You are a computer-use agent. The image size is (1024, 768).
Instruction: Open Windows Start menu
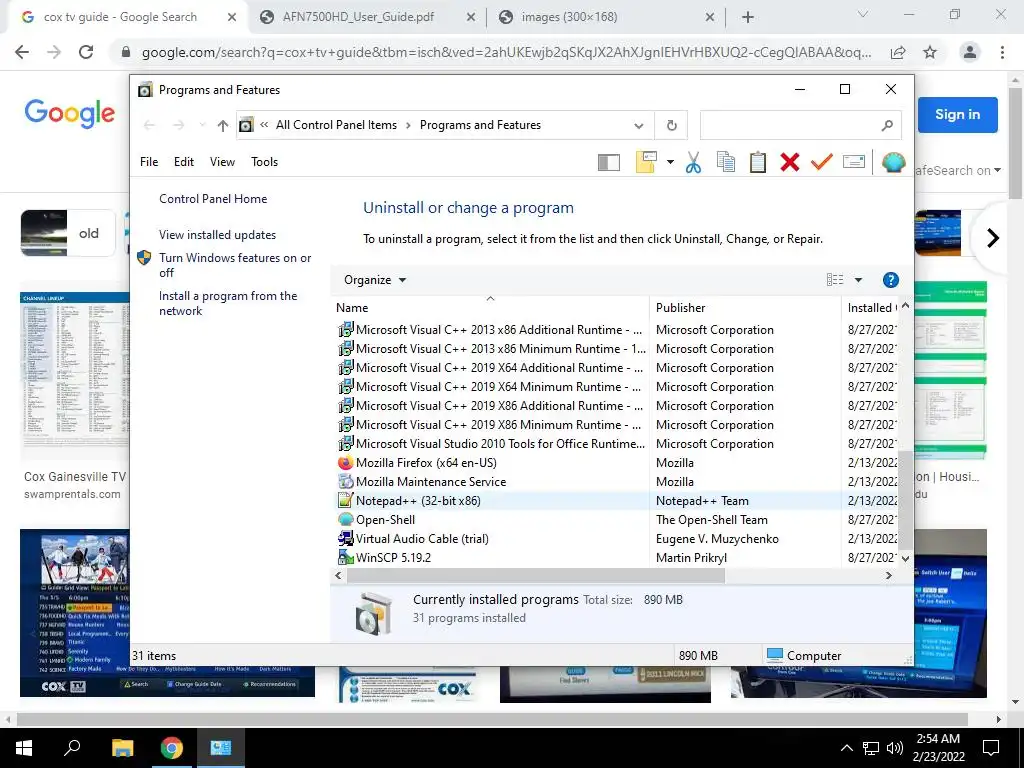coord(24,748)
